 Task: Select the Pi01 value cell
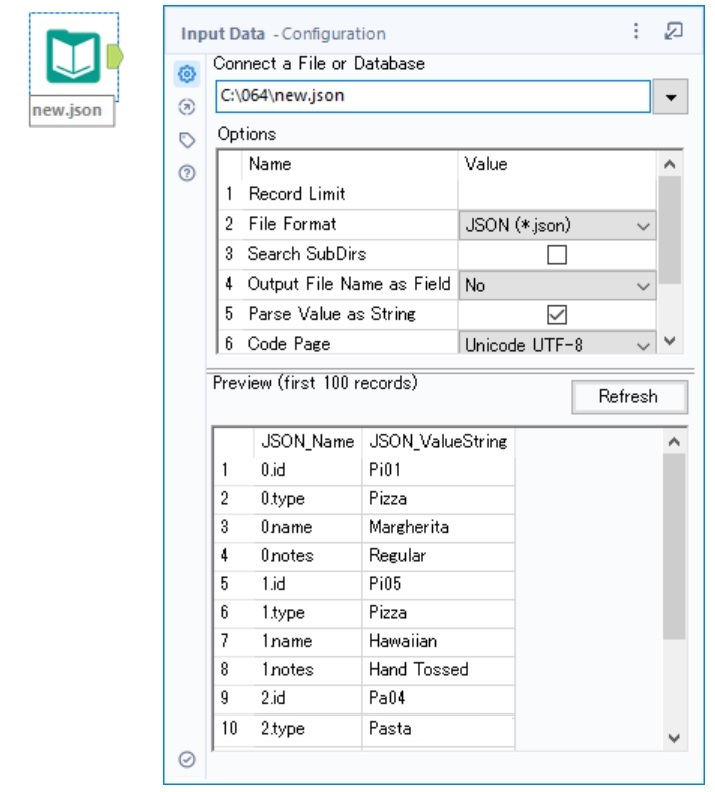(438, 470)
